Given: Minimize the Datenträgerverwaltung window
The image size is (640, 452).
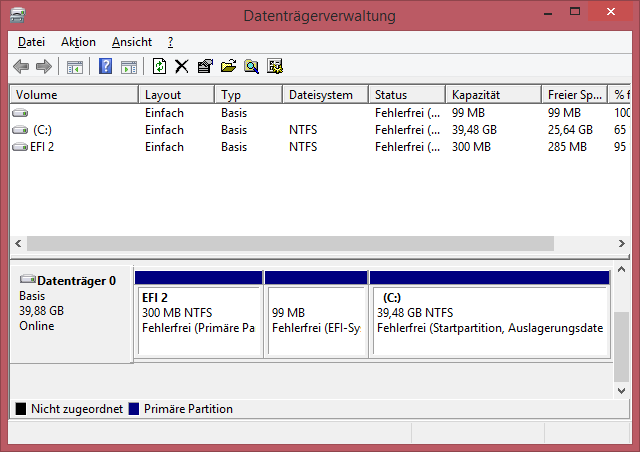Looking at the screenshot, I should click(548, 12).
